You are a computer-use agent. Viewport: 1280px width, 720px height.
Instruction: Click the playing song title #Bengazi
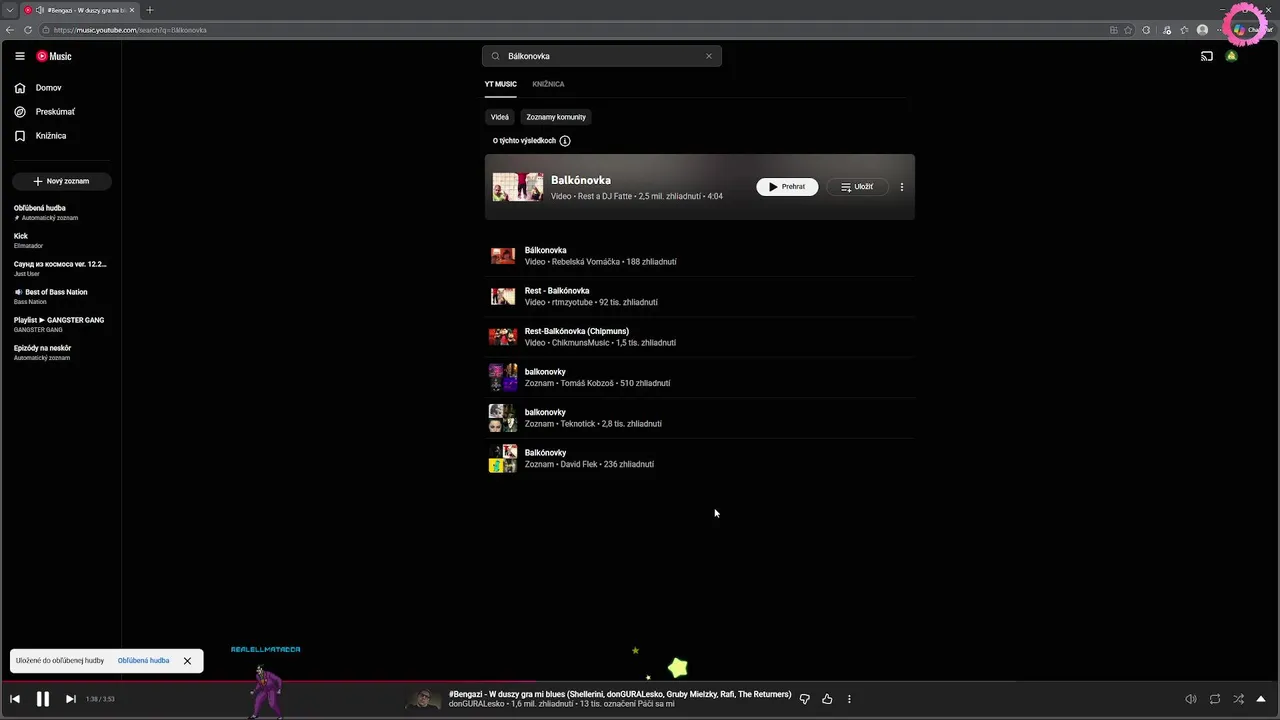pos(620,694)
